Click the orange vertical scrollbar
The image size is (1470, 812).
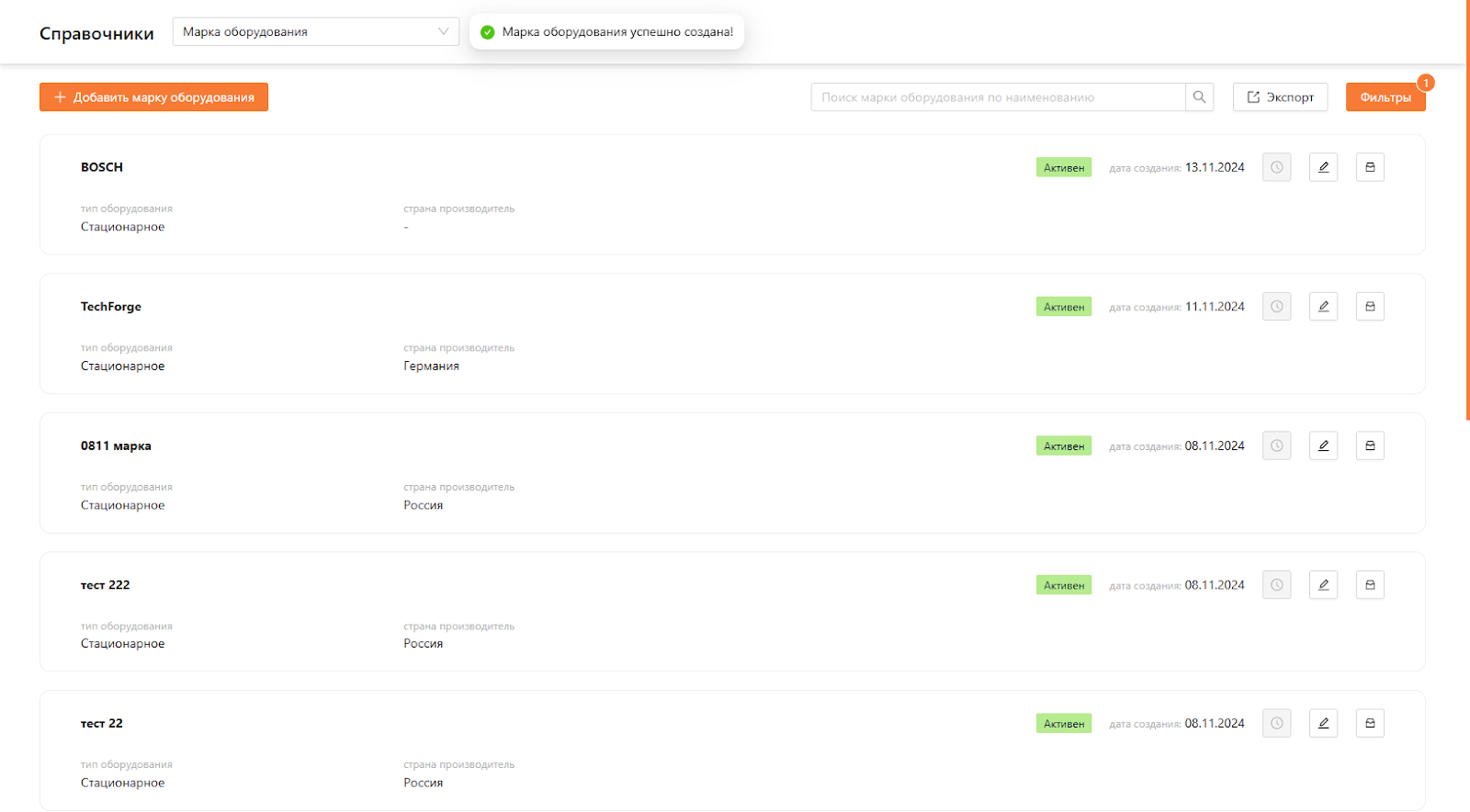tap(1467, 211)
